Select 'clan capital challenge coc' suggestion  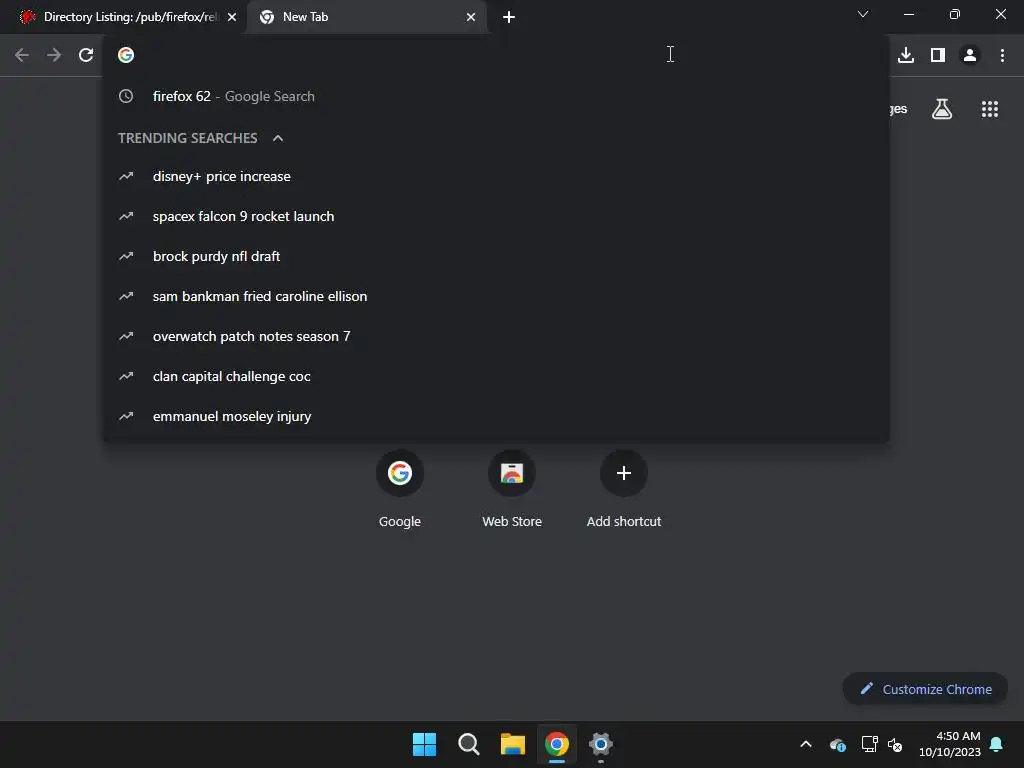point(496,376)
